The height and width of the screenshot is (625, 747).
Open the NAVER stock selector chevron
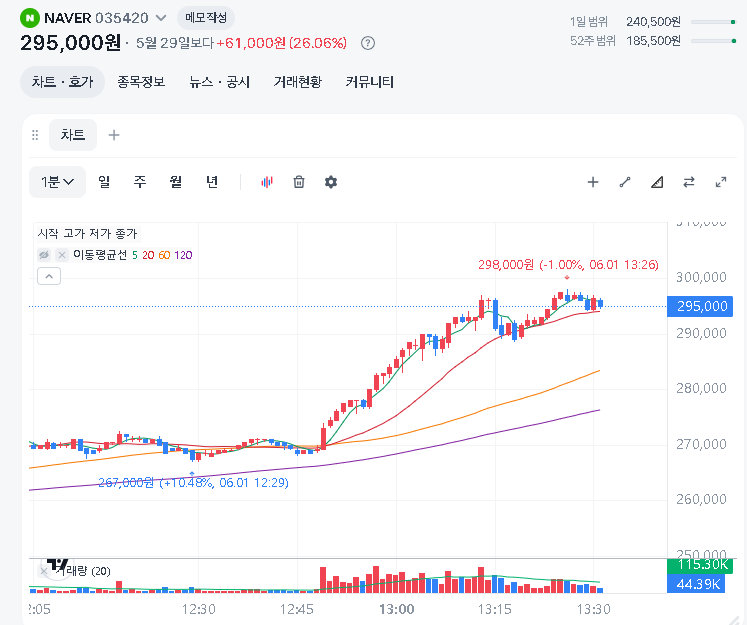(161, 18)
